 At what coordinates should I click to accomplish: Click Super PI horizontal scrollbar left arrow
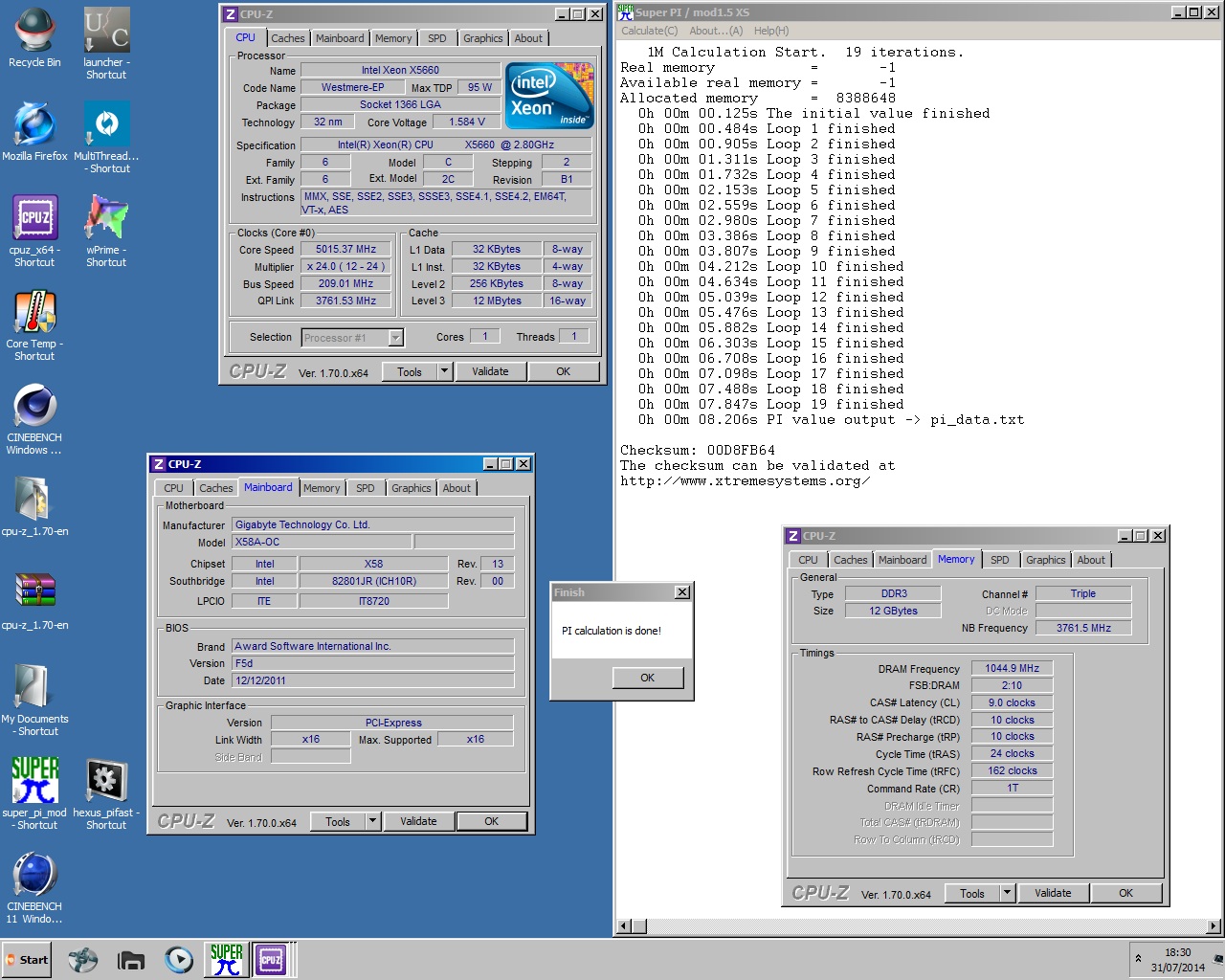coord(624,925)
